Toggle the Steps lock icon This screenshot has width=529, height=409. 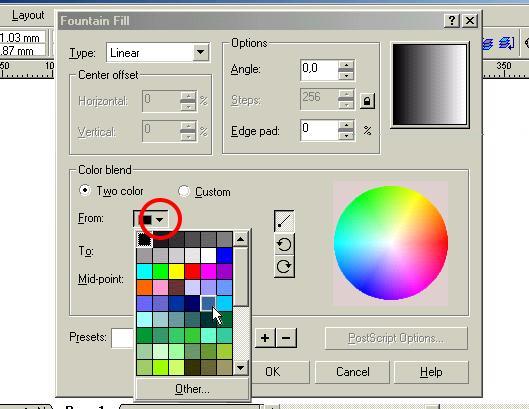pos(367,101)
